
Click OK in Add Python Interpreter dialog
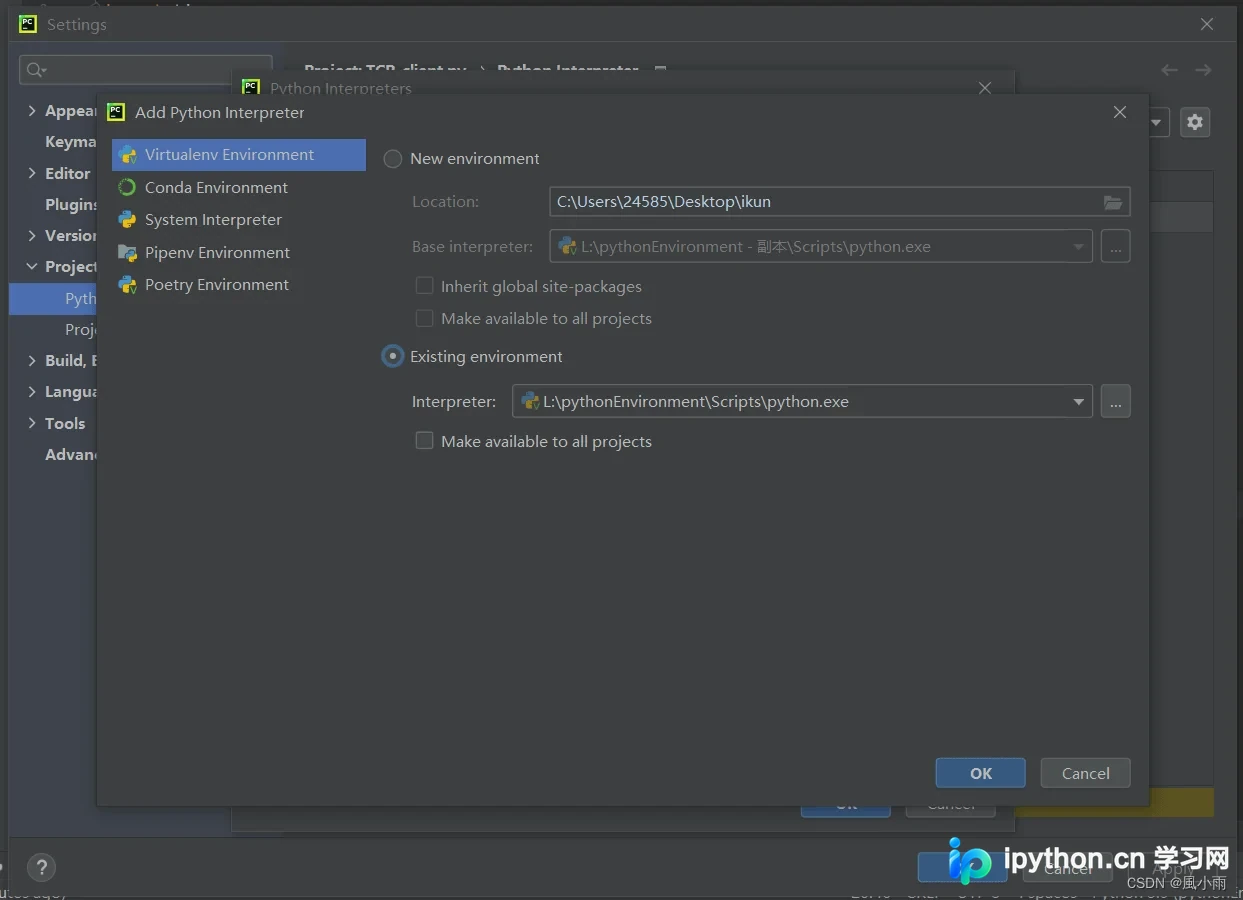(981, 773)
